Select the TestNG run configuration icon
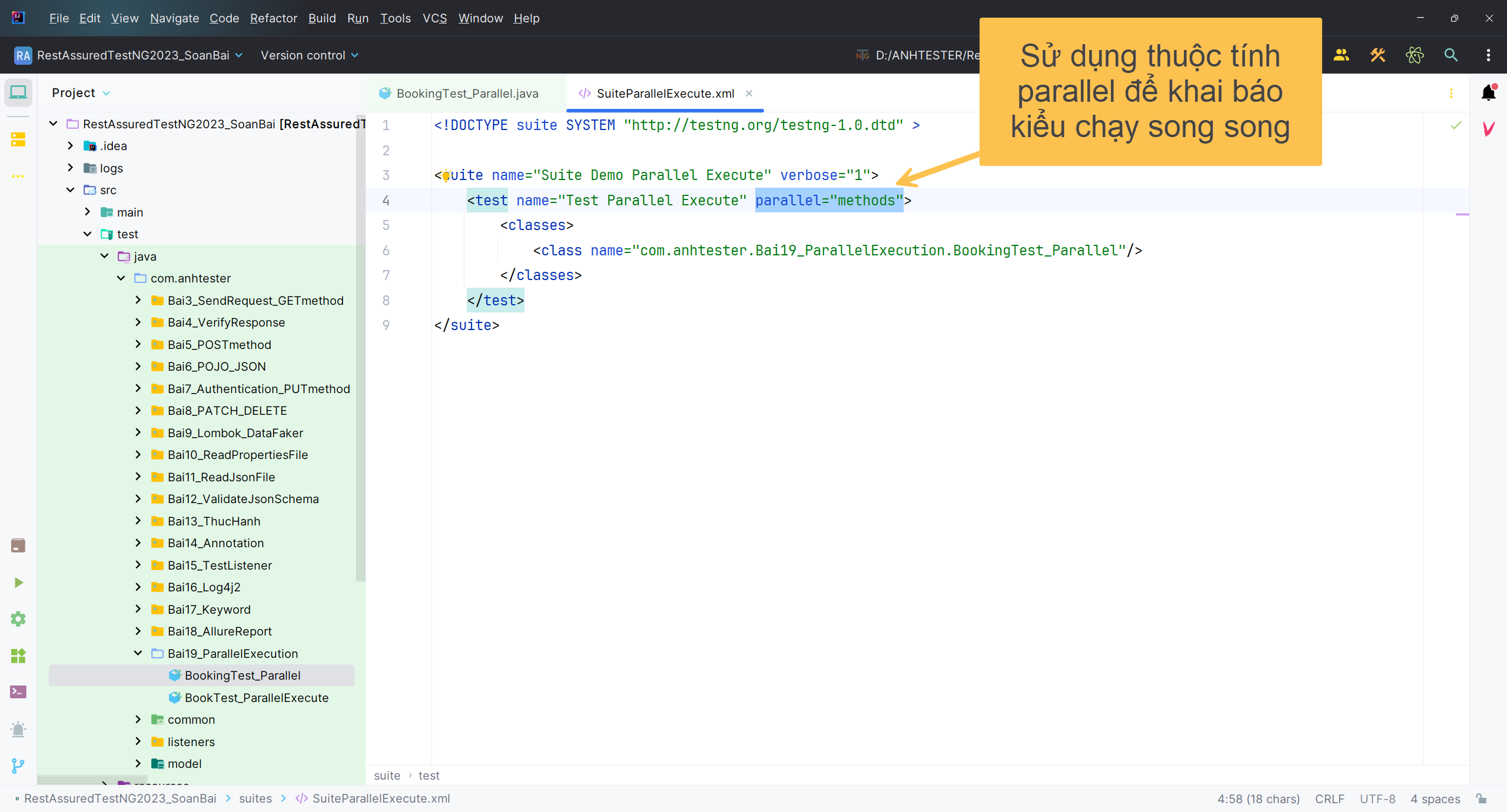Image resolution: width=1507 pixels, height=812 pixels. coord(862,55)
